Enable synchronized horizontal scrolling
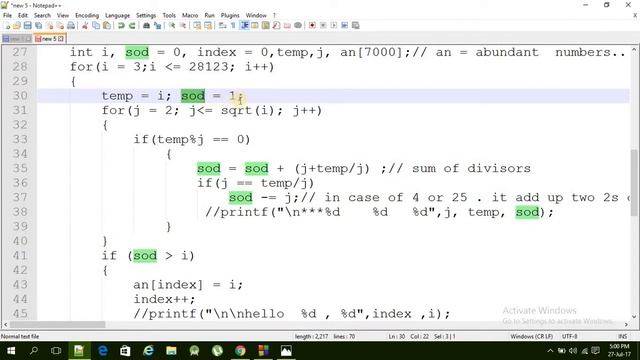640x360 pixels. click(x=208, y=25)
